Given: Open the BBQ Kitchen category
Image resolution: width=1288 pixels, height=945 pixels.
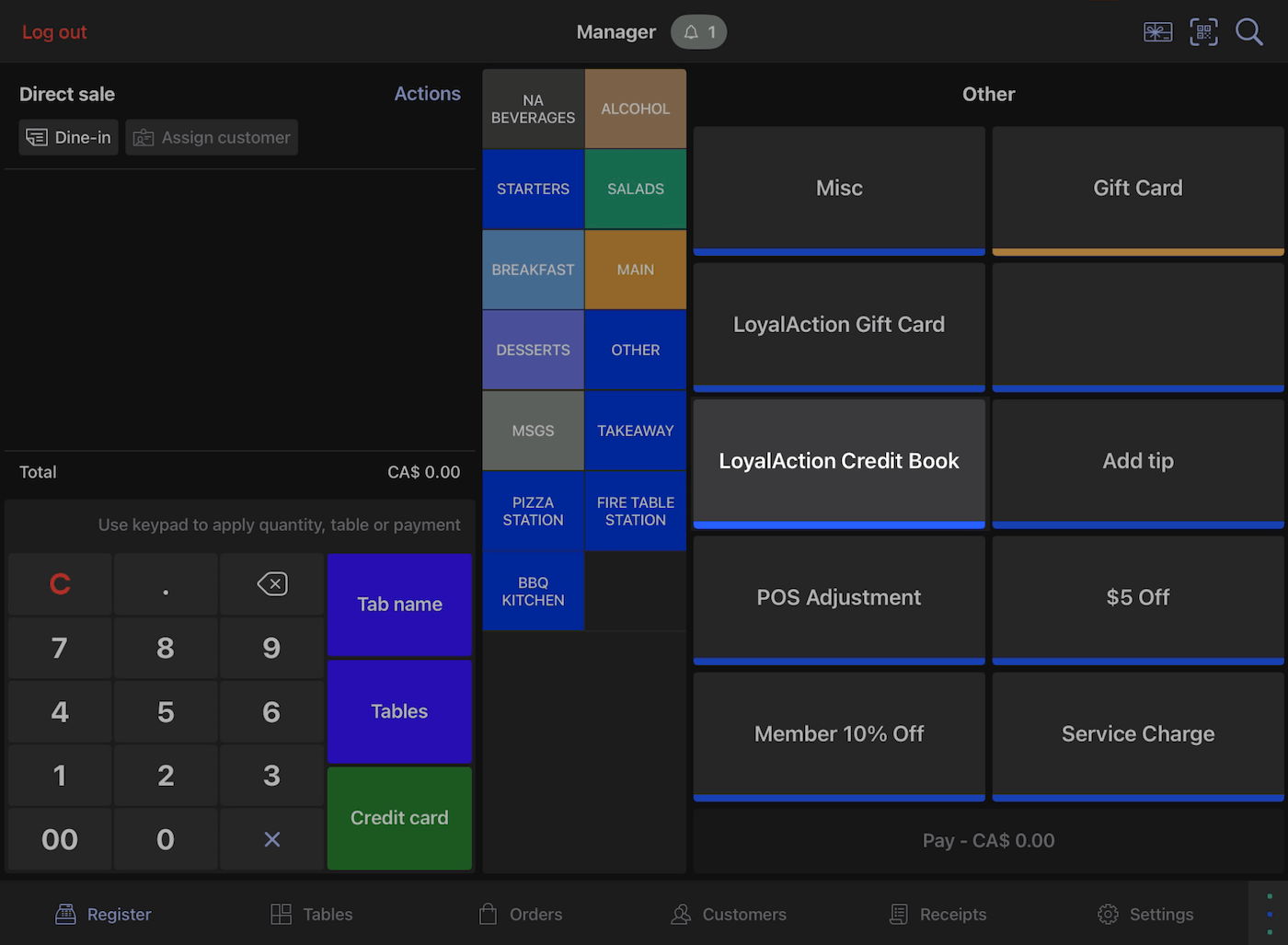Looking at the screenshot, I should pos(533,591).
